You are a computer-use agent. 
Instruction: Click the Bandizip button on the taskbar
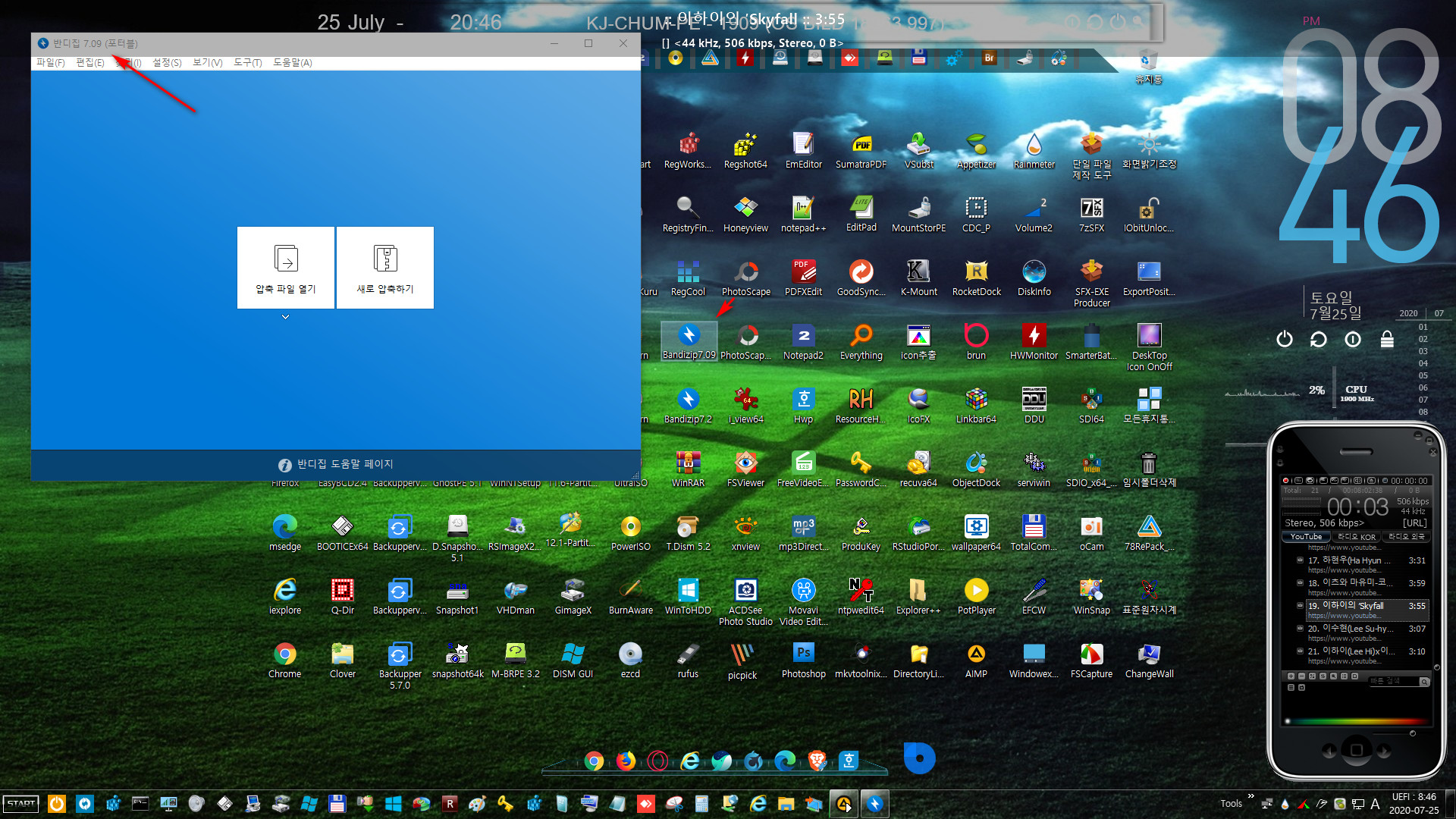coord(874,804)
